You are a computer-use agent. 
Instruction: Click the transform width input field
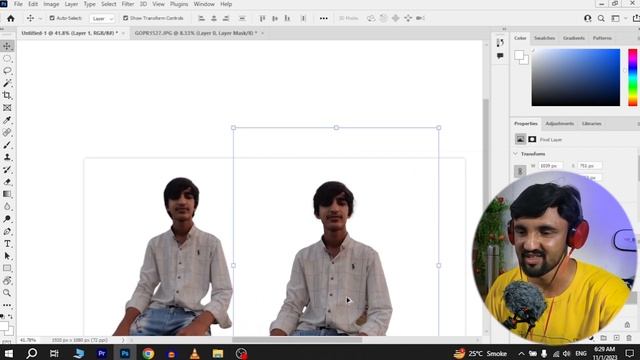point(551,166)
